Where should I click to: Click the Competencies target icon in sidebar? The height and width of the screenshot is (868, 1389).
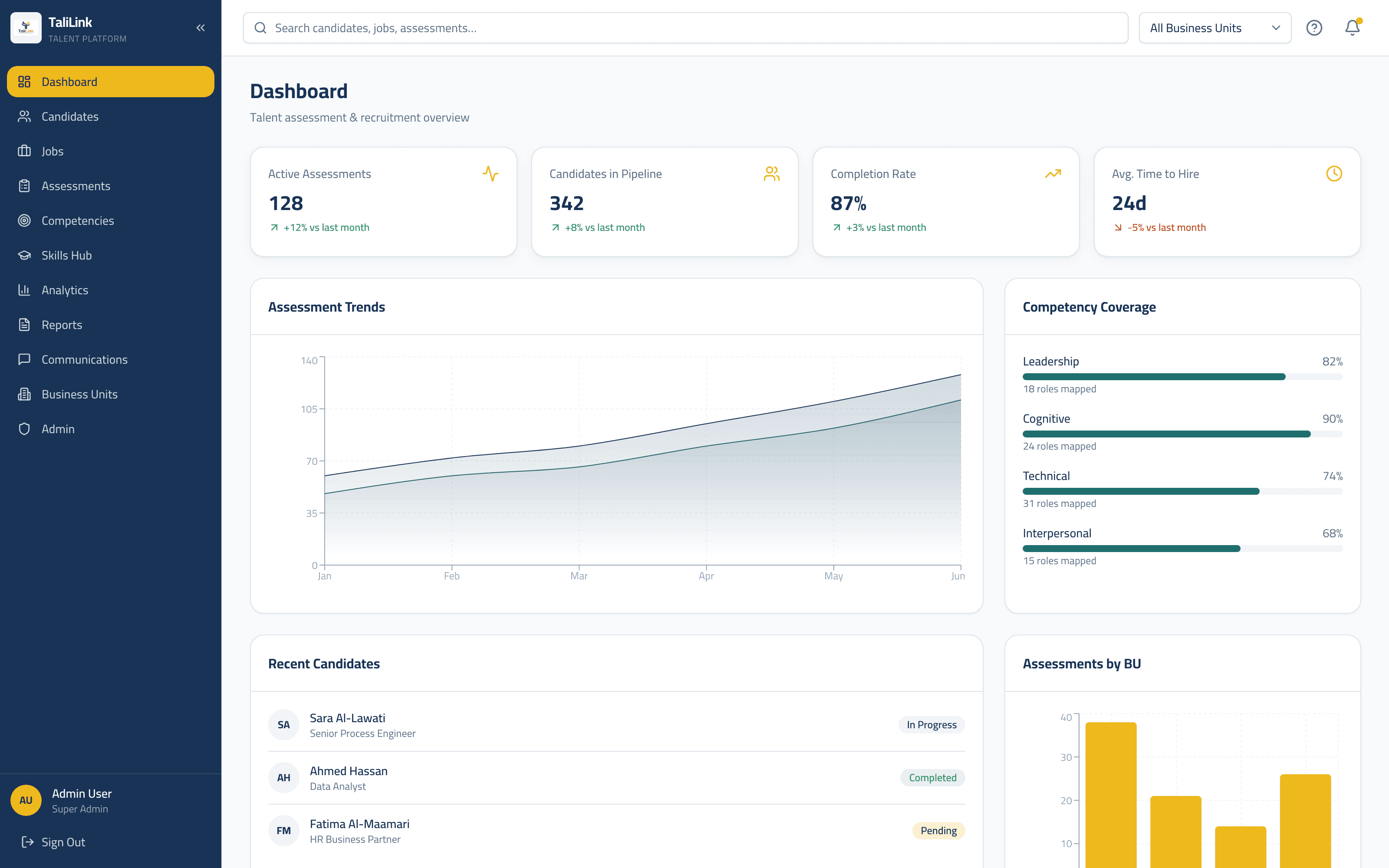pos(24,220)
